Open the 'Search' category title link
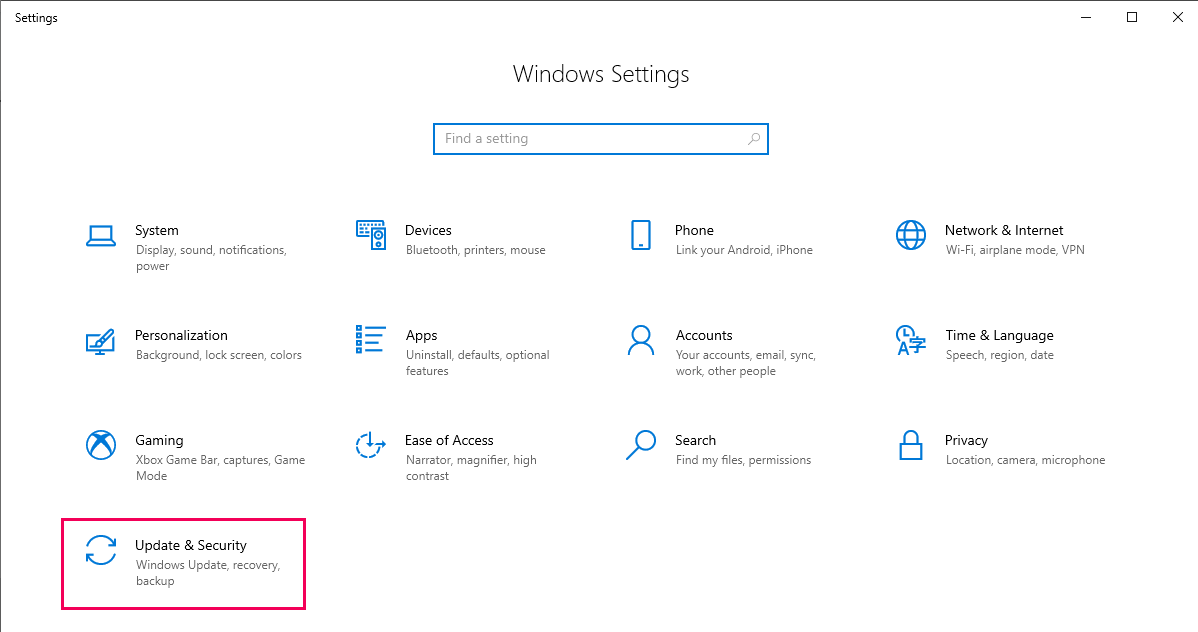Viewport: 1198px width, 632px height. coord(695,440)
